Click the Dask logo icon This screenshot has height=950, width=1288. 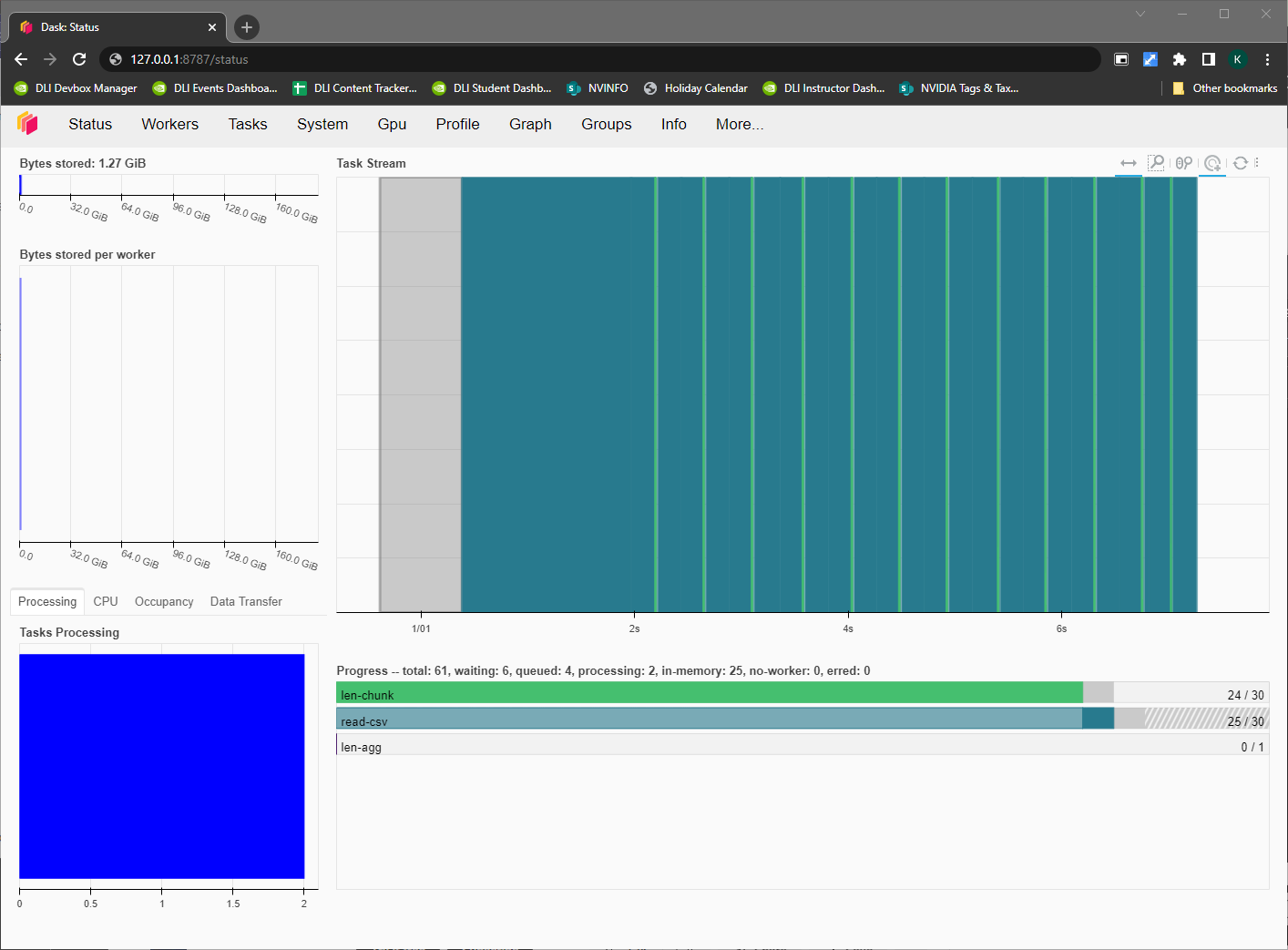point(28,124)
